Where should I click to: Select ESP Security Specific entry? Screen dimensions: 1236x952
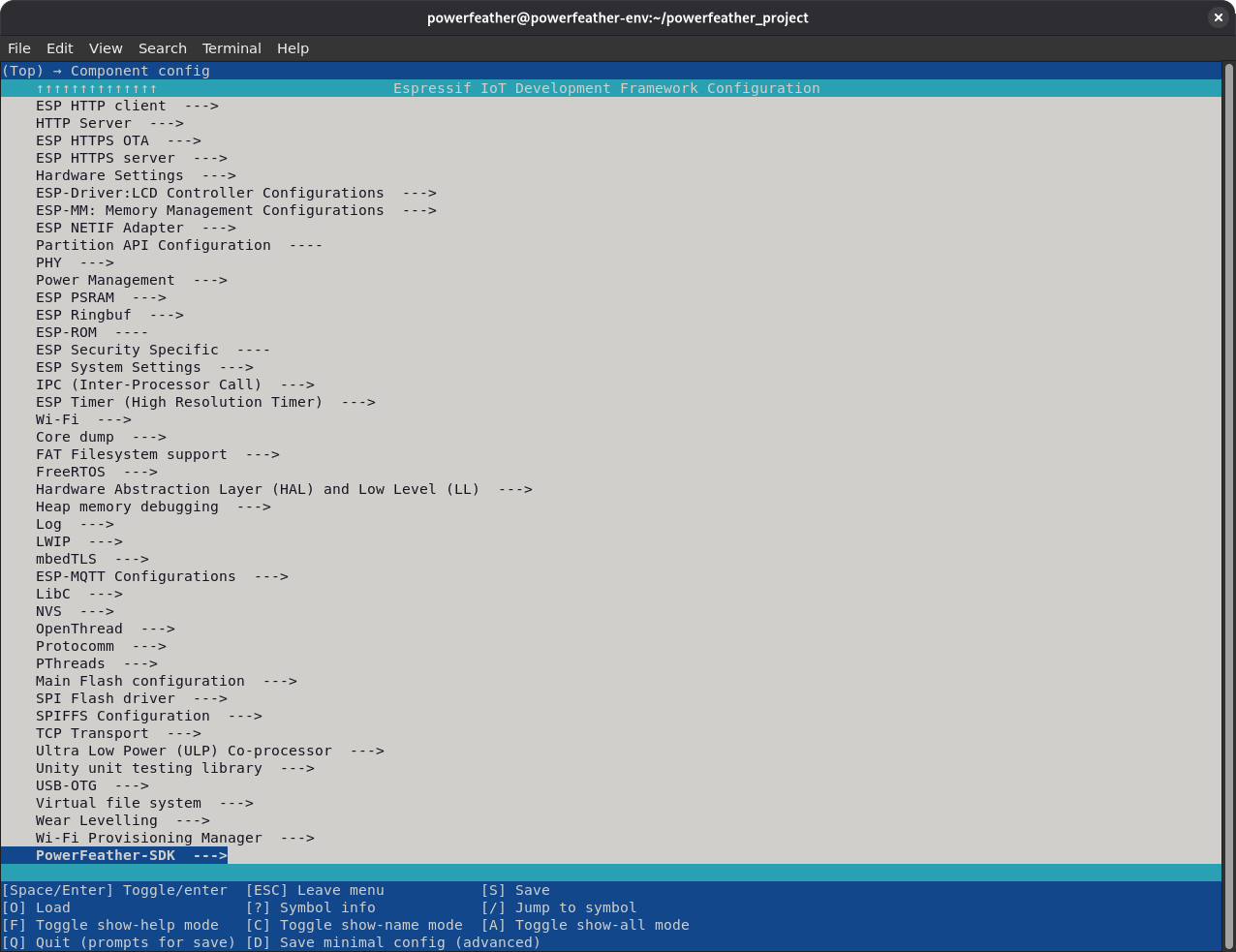pyautogui.click(x=153, y=350)
